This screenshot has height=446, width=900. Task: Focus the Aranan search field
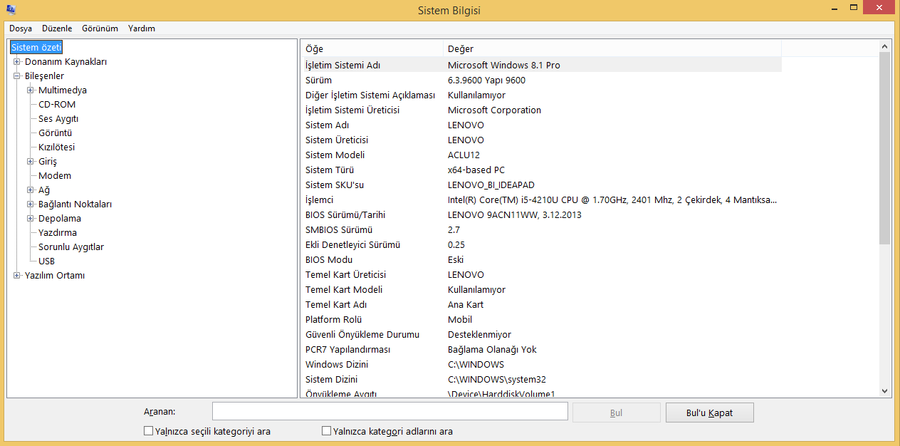click(390, 412)
